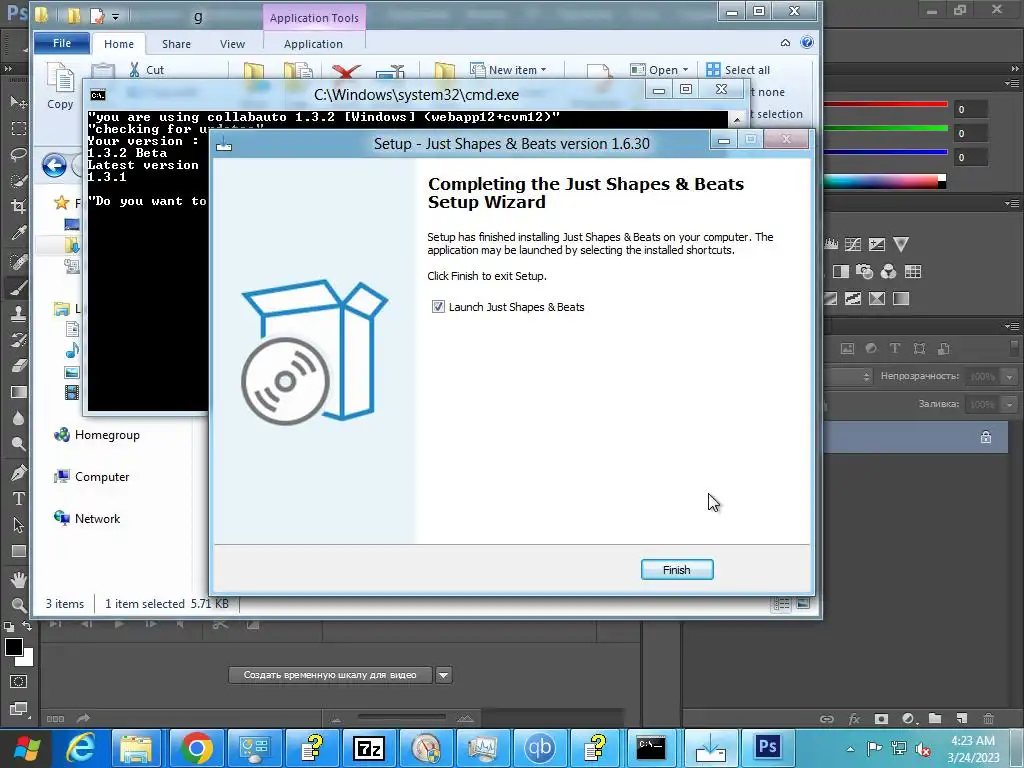
Task: Add an Exposure adjustment
Action: (x=877, y=244)
